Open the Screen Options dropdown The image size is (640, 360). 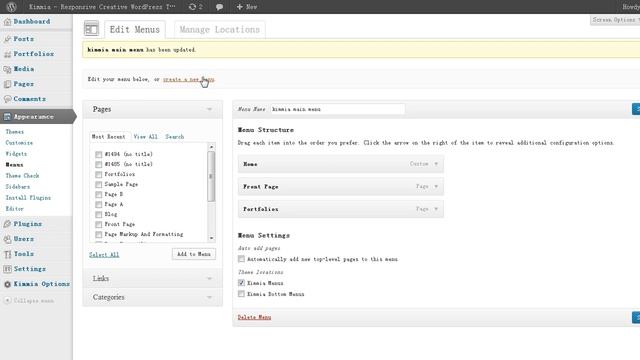(x=615, y=20)
